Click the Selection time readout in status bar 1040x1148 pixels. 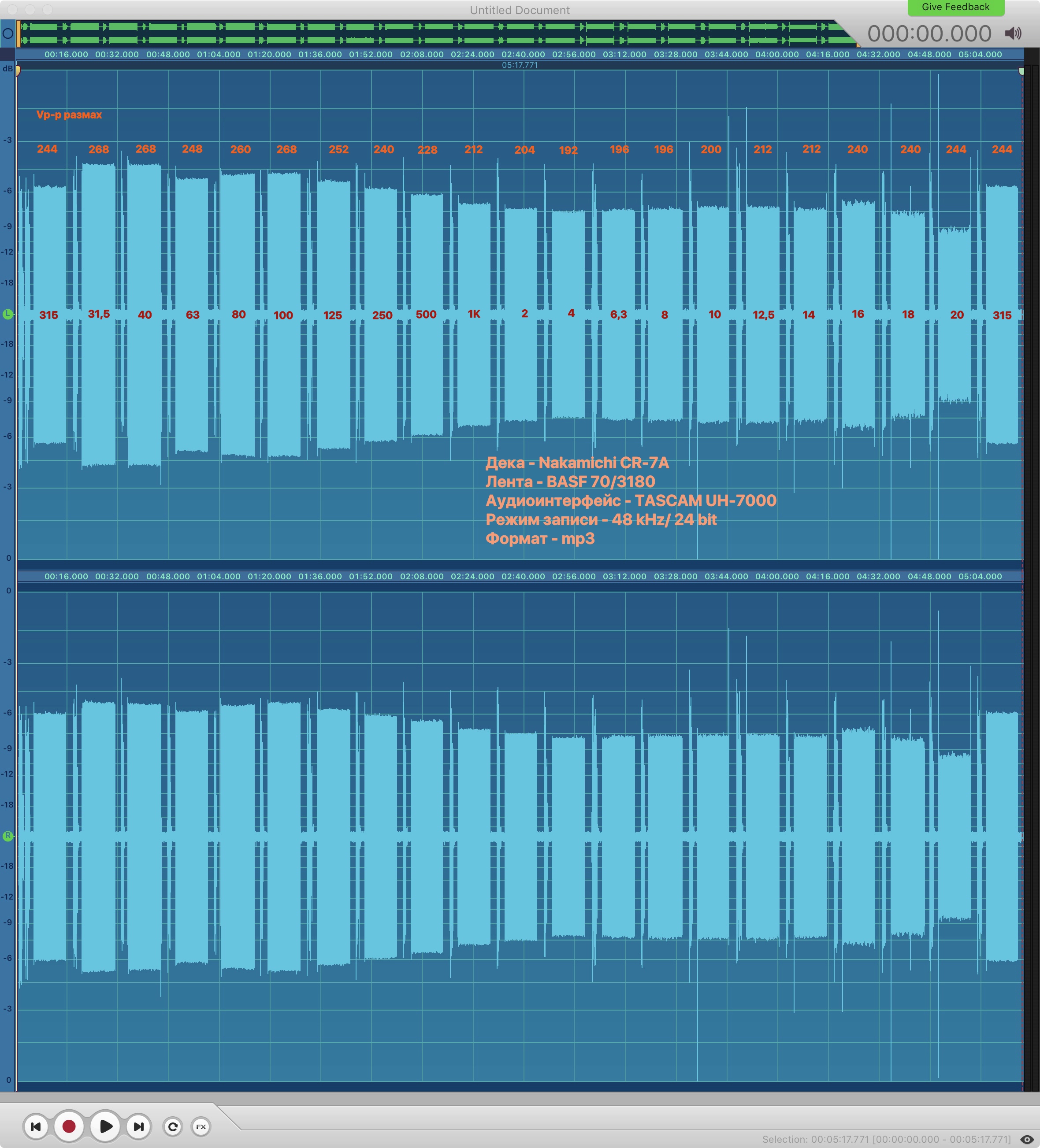click(x=886, y=1139)
